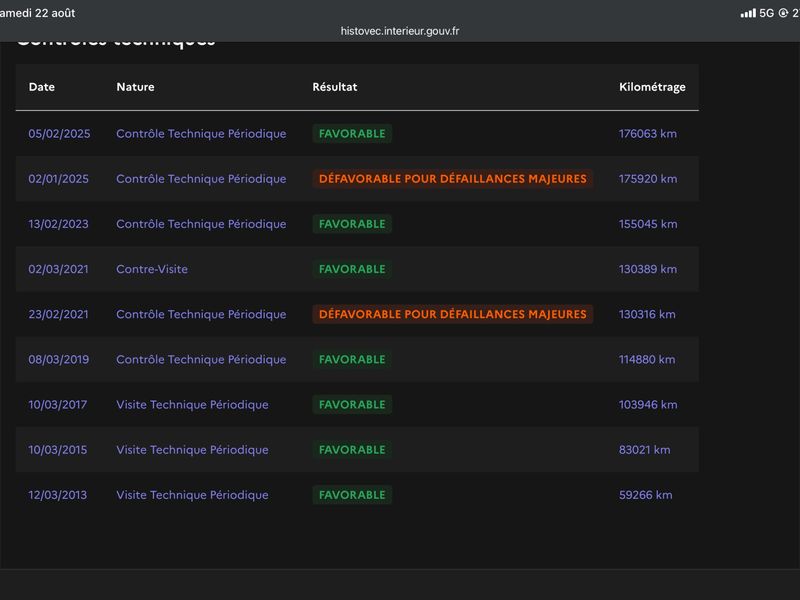Tap the 5G network indicator
800x600 pixels.
tap(766, 13)
